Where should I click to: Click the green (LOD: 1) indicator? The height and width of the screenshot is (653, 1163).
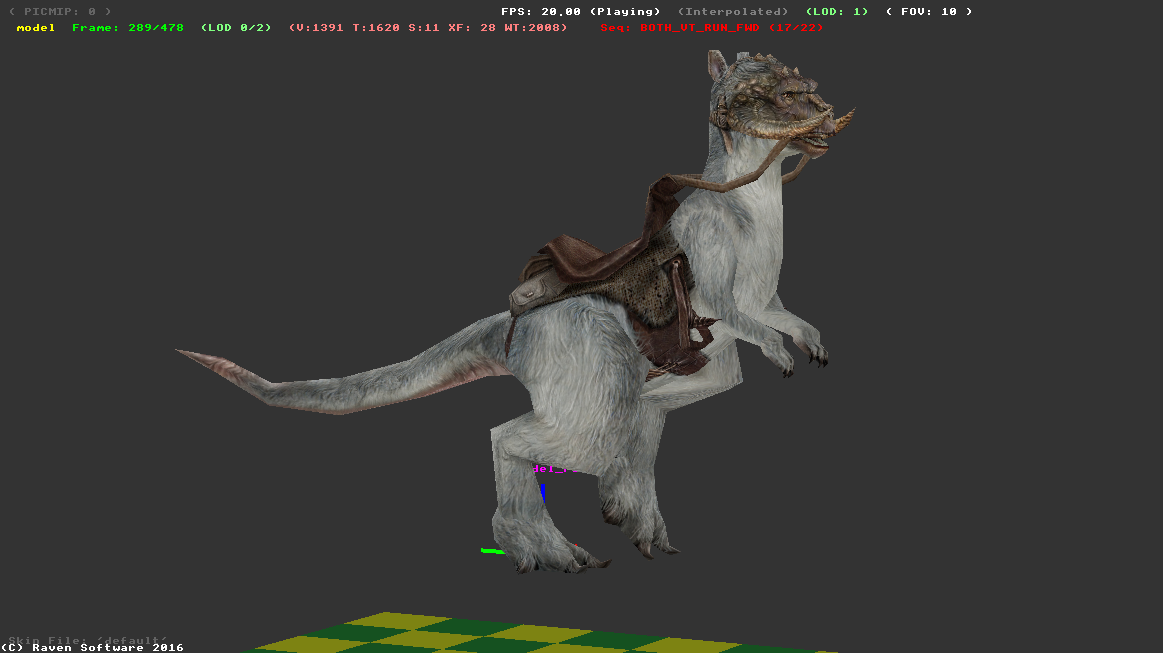point(837,12)
